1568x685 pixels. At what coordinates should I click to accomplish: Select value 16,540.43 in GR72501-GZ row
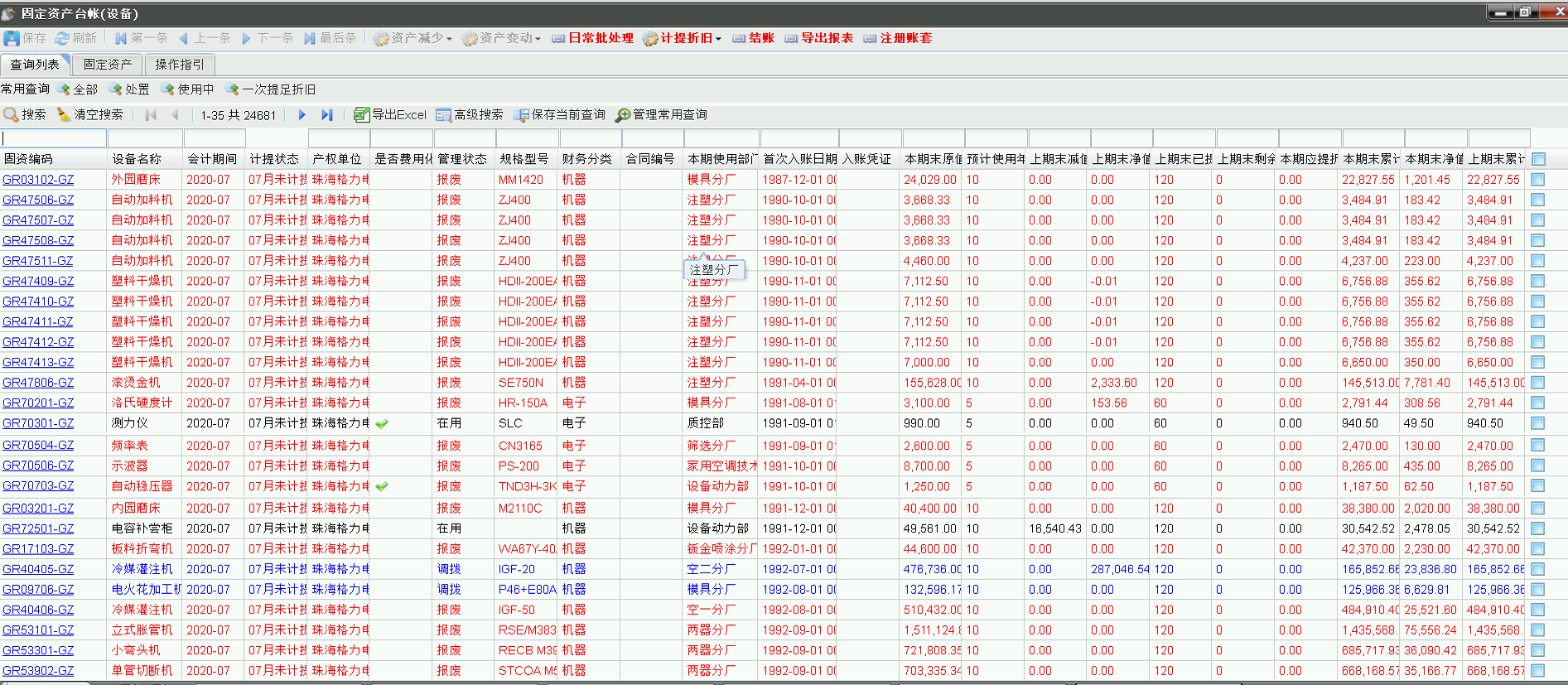tap(1055, 528)
